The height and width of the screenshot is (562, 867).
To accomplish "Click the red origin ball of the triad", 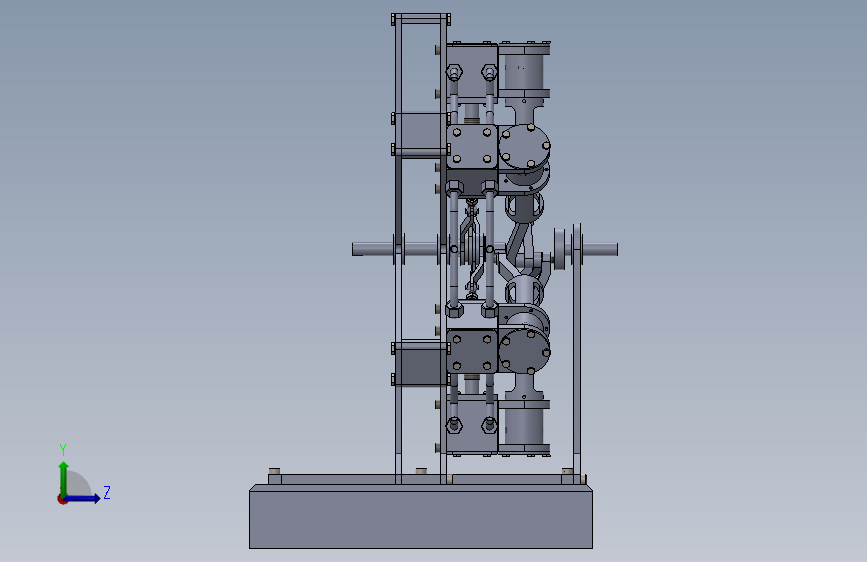I will (x=62, y=499).
